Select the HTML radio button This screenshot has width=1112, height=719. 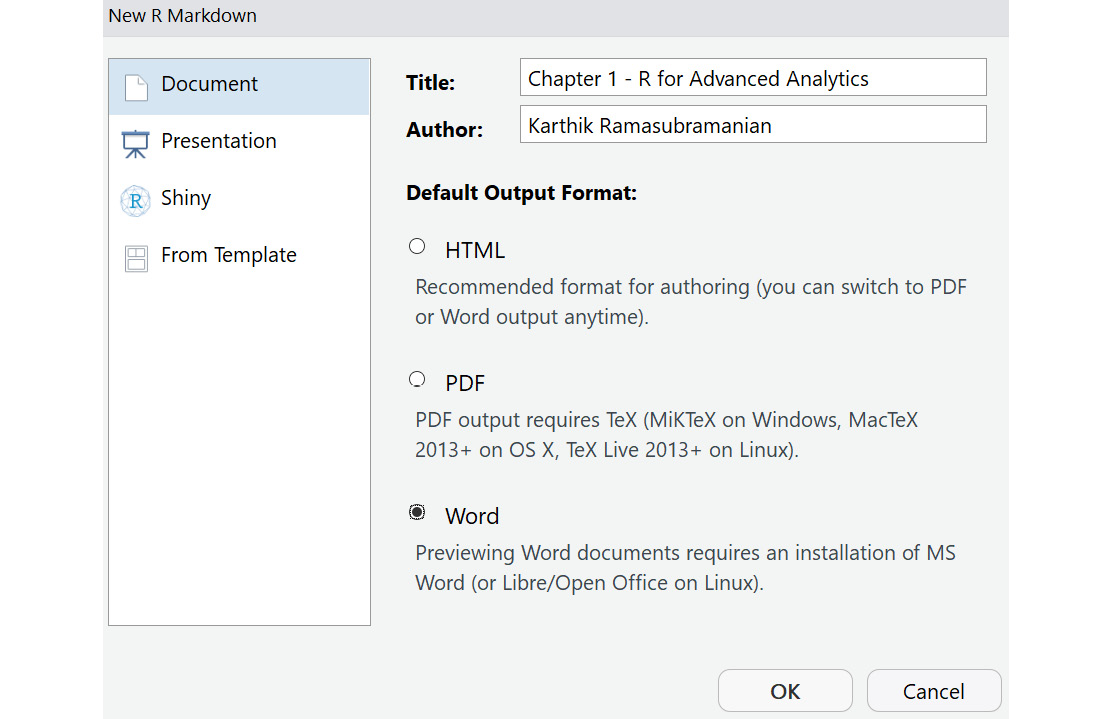tap(417, 246)
